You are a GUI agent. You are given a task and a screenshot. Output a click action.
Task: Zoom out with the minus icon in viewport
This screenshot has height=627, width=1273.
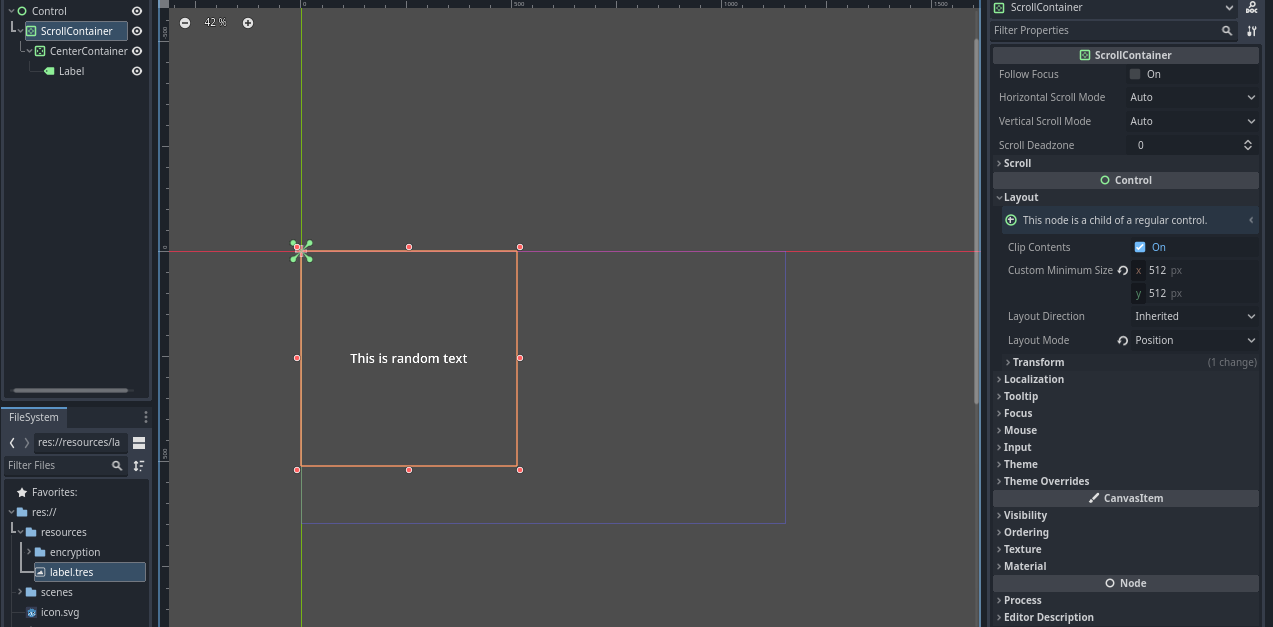pyautogui.click(x=184, y=22)
